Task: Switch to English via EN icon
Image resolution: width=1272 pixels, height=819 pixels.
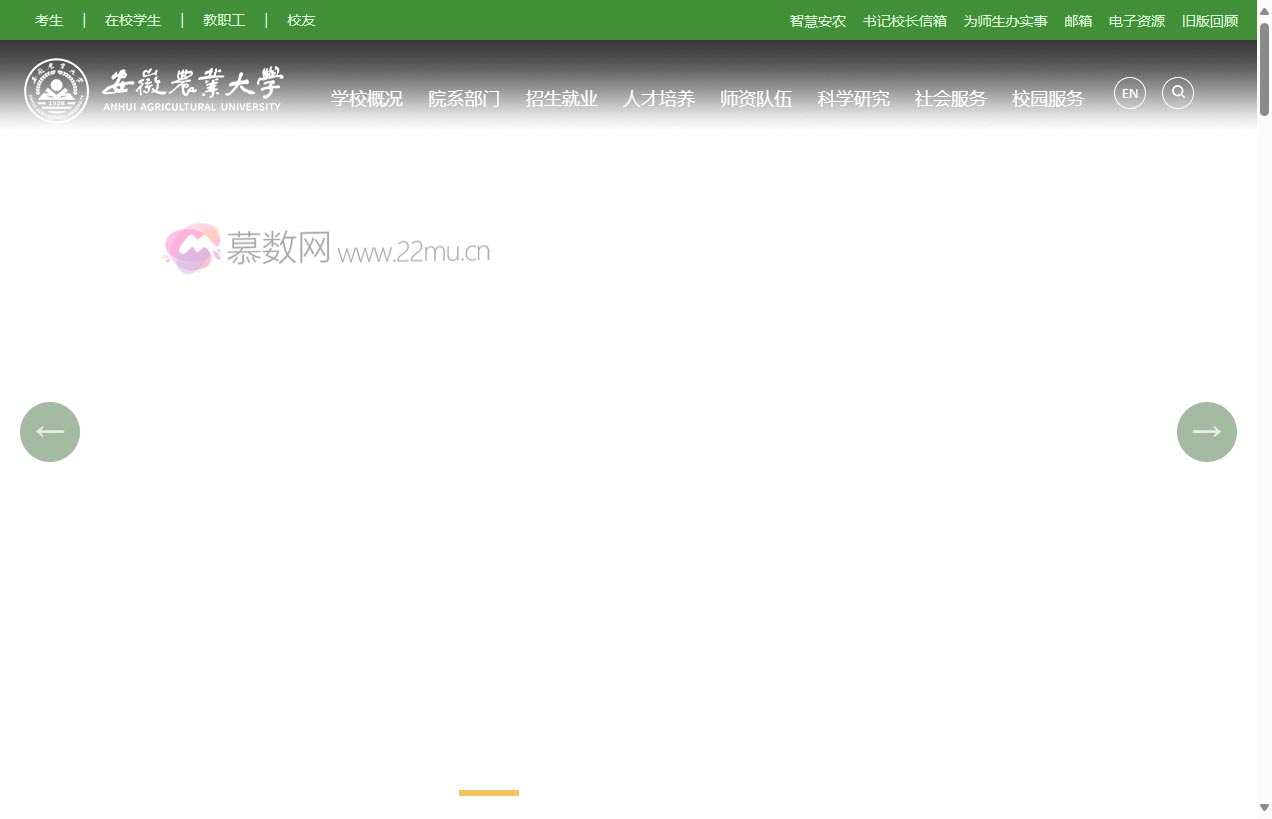Action: pyautogui.click(x=1130, y=93)
